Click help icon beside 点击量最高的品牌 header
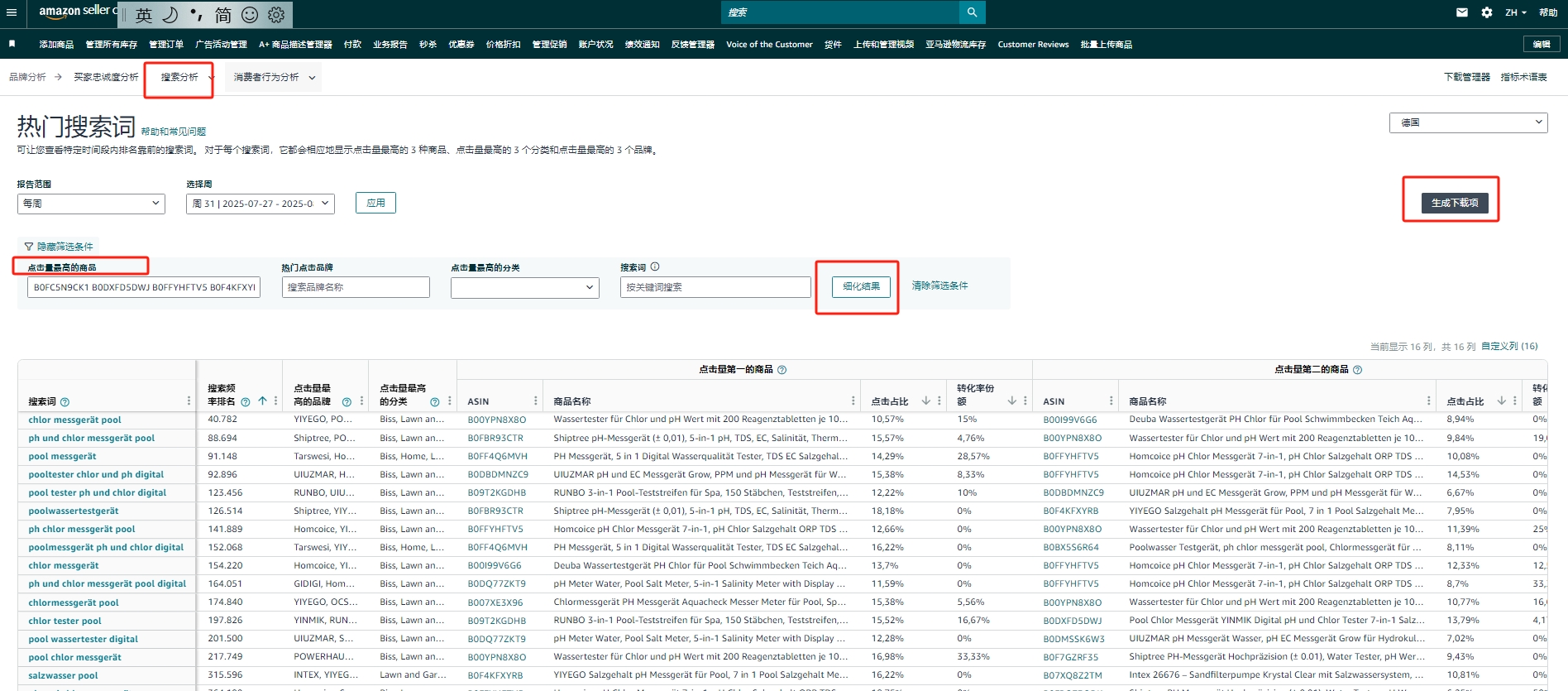The width and height of the screenshot is (1568, 691). pos(347,402)
